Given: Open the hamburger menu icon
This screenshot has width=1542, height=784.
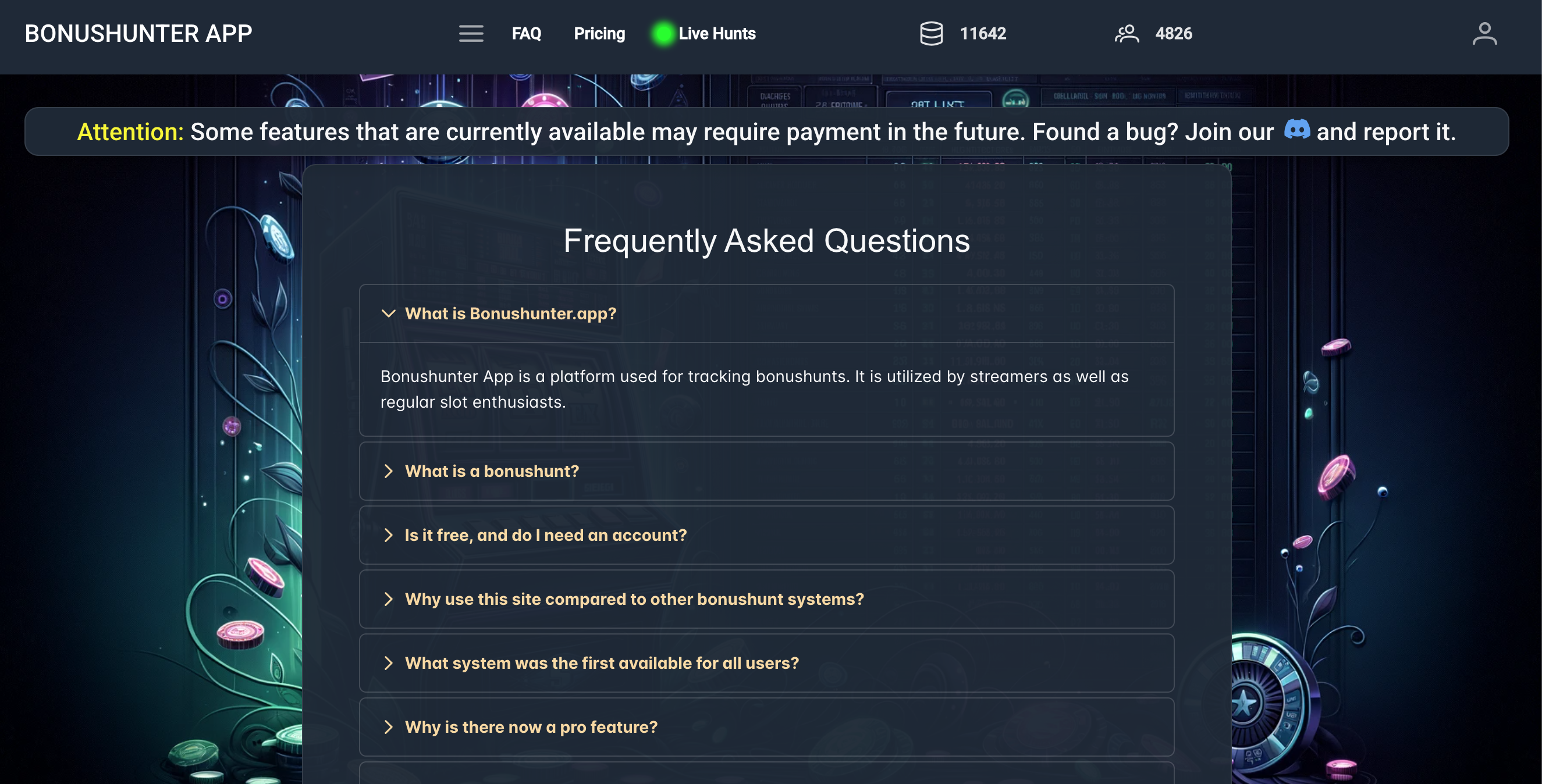Looking at the screenshot, I should click(x=471, y=34).
